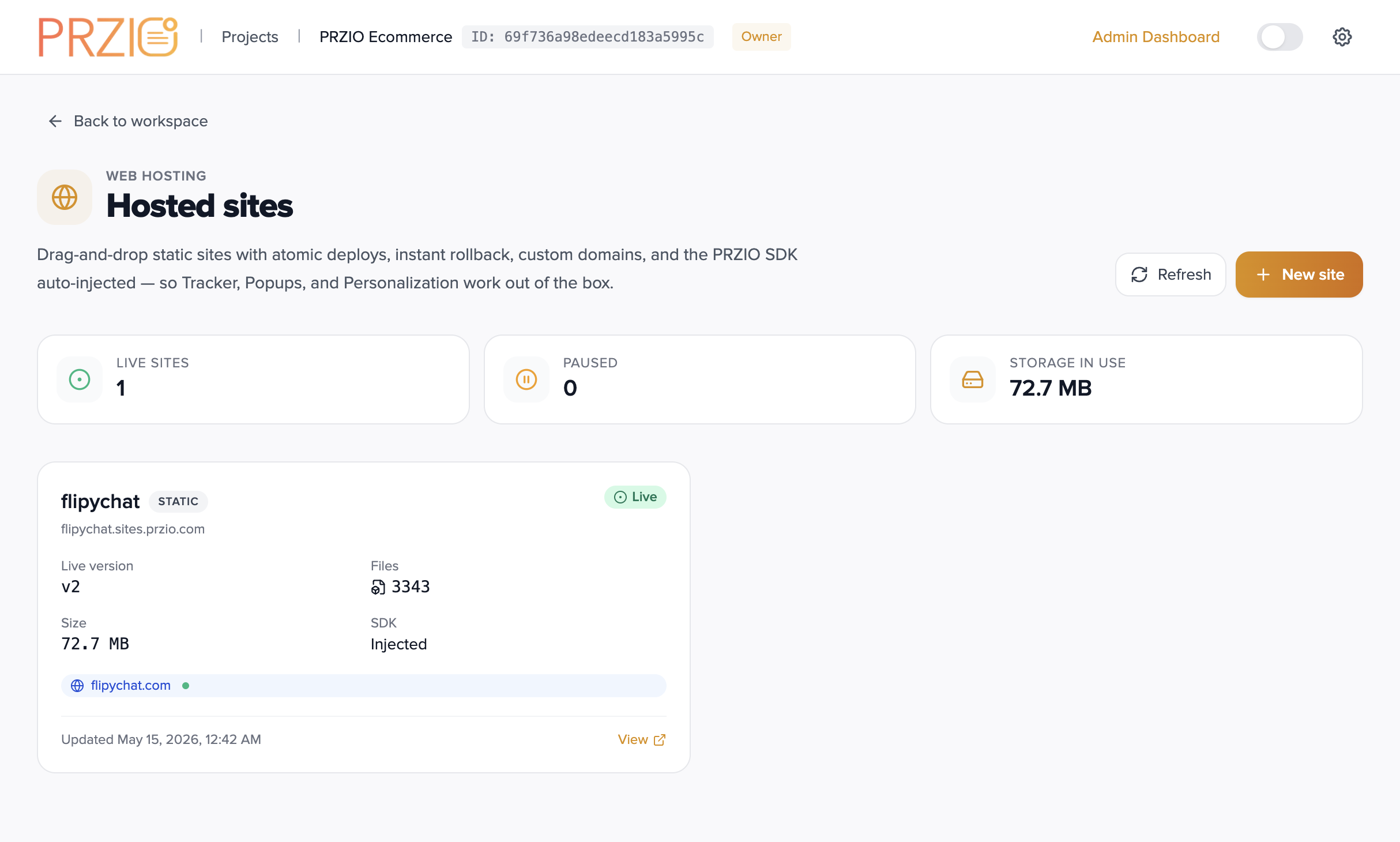Click the WEB HOSTING label

[156, 176]
